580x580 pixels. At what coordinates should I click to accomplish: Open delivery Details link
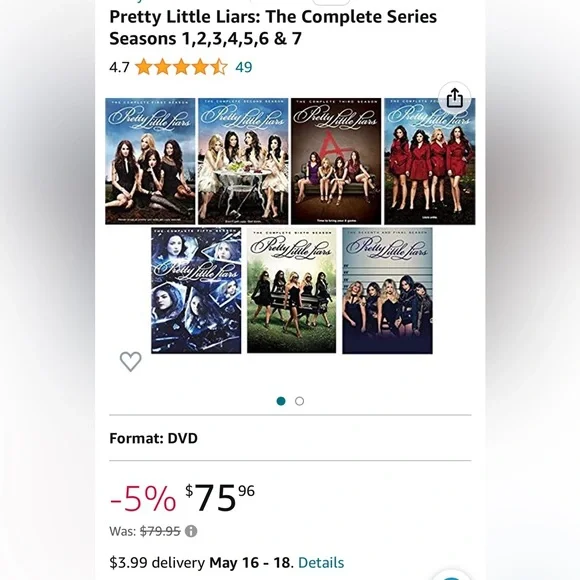[x=321, y=563]
